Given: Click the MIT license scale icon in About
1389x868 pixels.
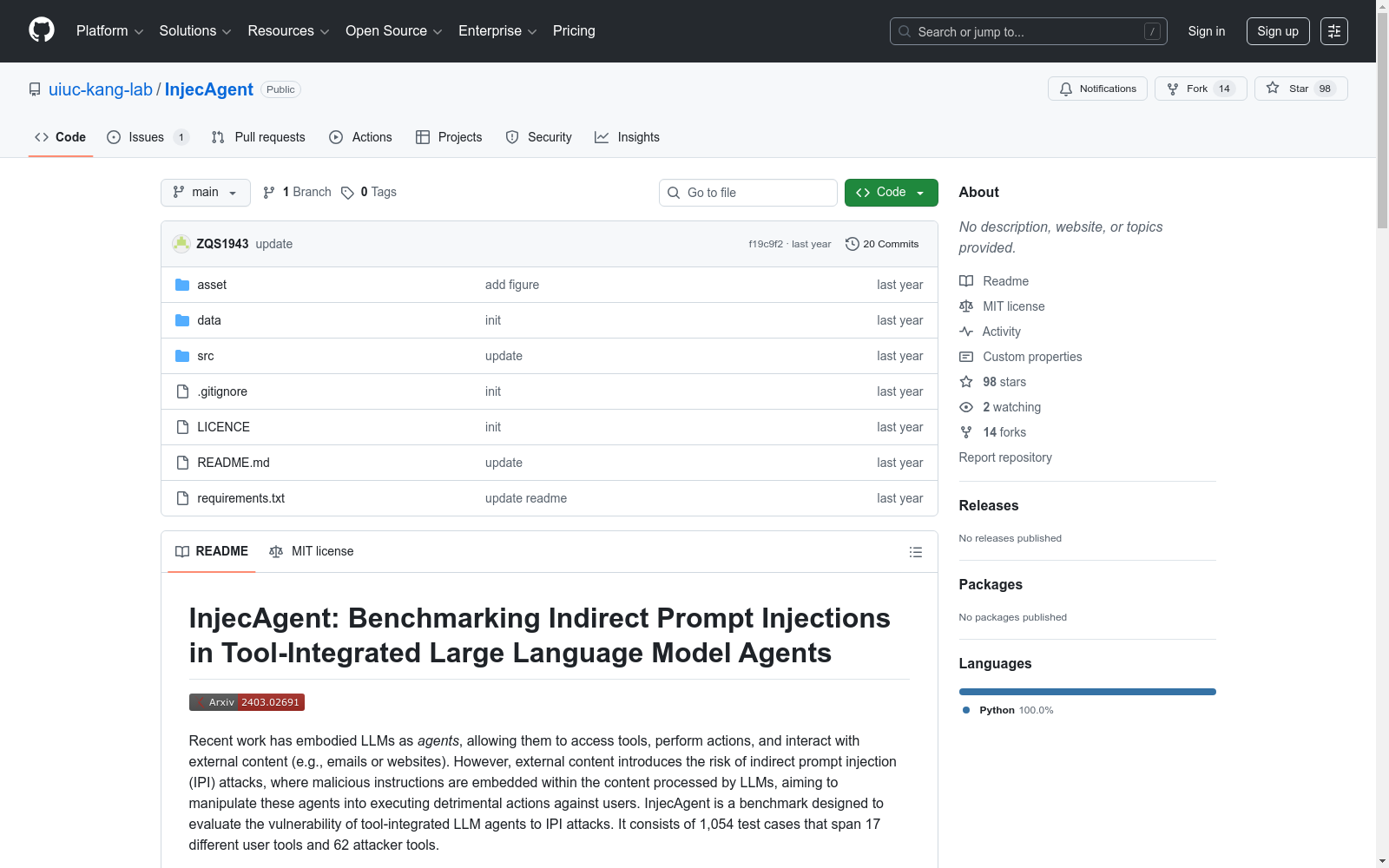Looking at the screenshot, I should (966, 306).
